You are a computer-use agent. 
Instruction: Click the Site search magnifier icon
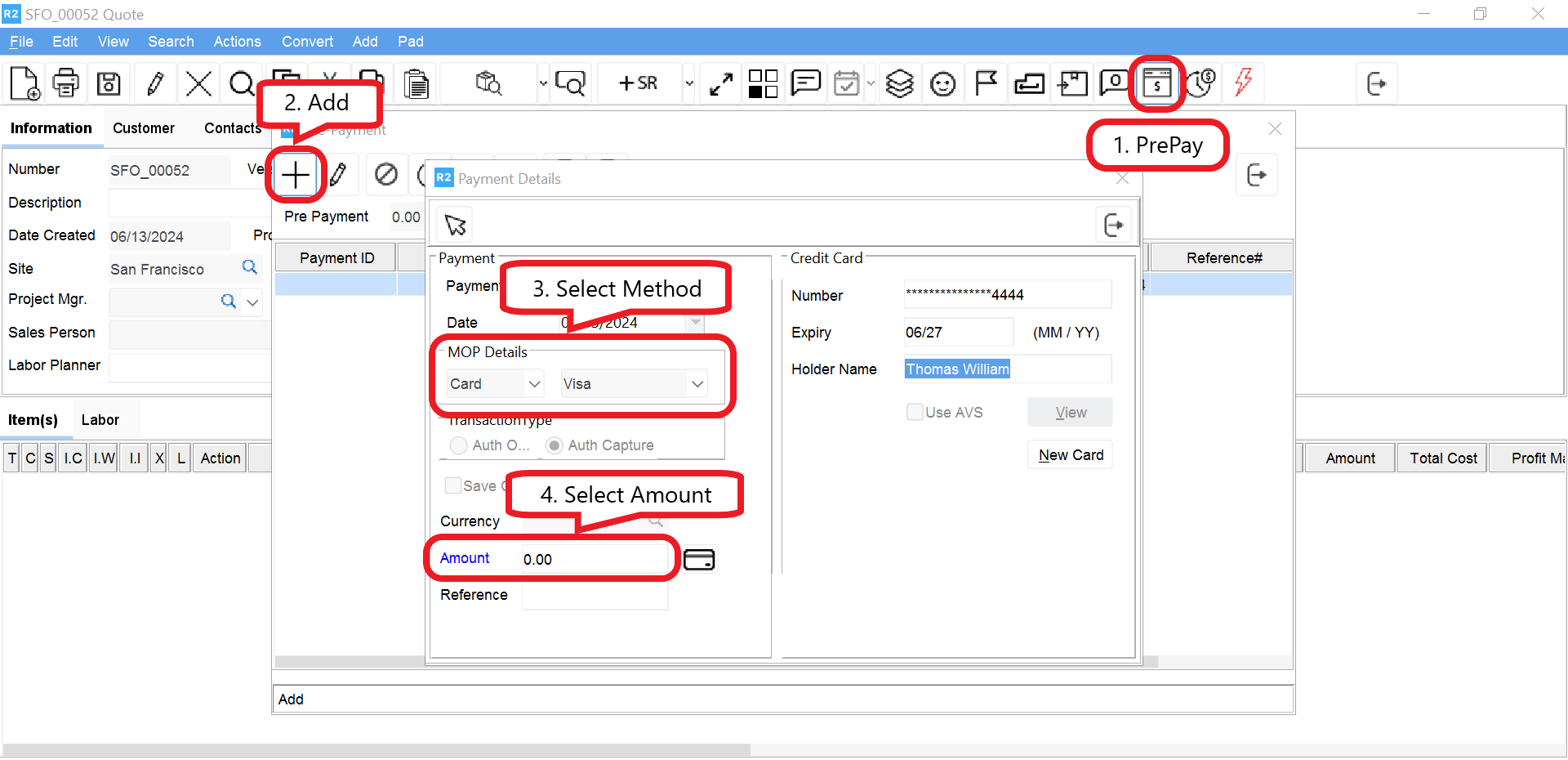250,267
